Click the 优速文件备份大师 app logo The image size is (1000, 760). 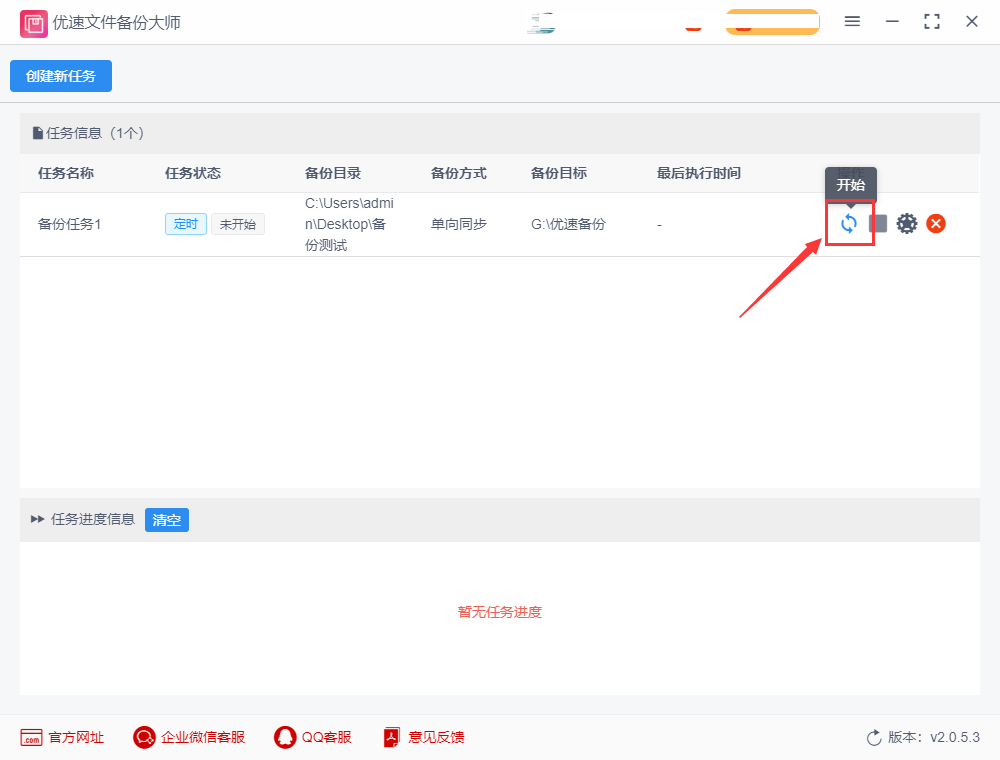click(x=34, y=23)
